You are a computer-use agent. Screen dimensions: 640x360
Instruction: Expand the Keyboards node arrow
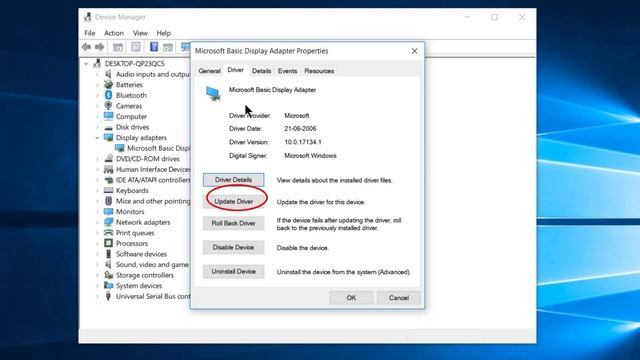pos(97,191)
